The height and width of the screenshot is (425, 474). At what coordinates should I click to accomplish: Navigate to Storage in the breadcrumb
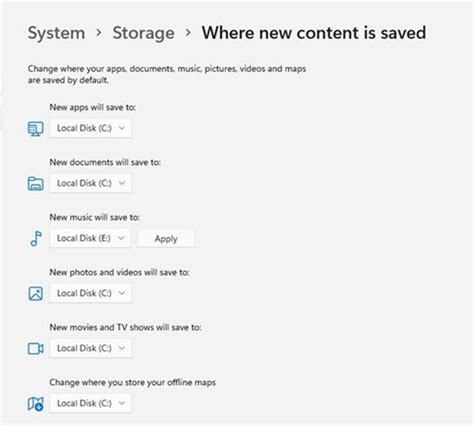pos(143,33)
